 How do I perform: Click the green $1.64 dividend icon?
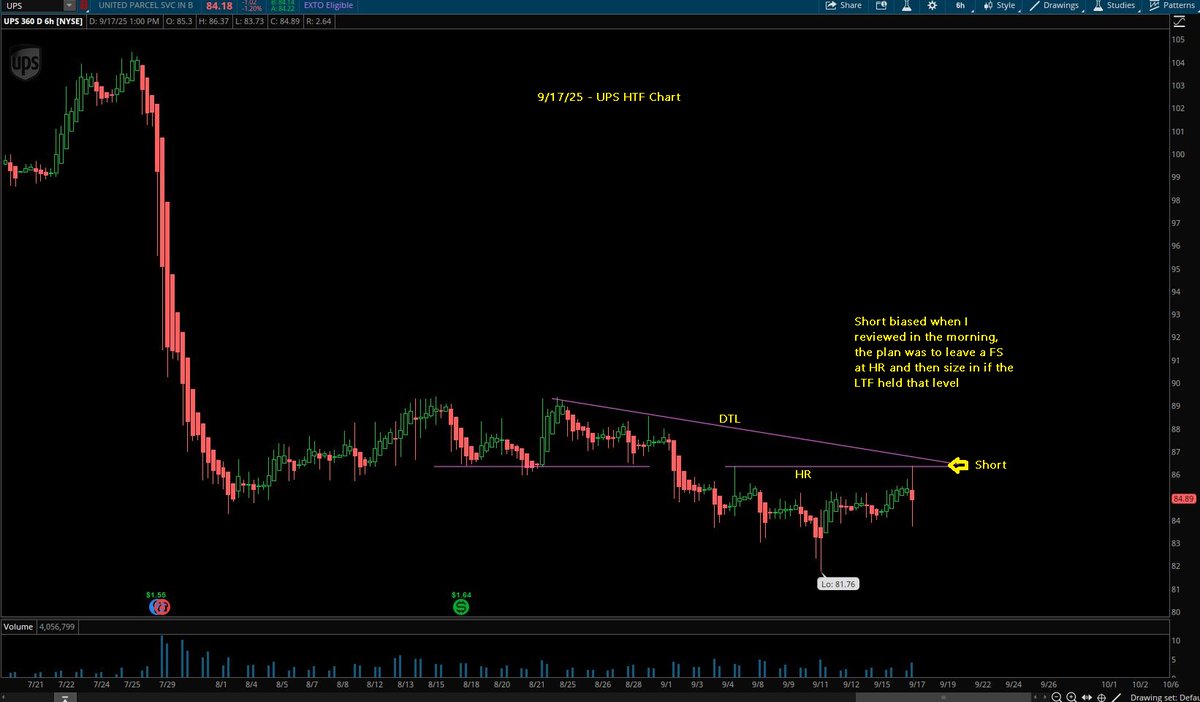tap(460, 605)
